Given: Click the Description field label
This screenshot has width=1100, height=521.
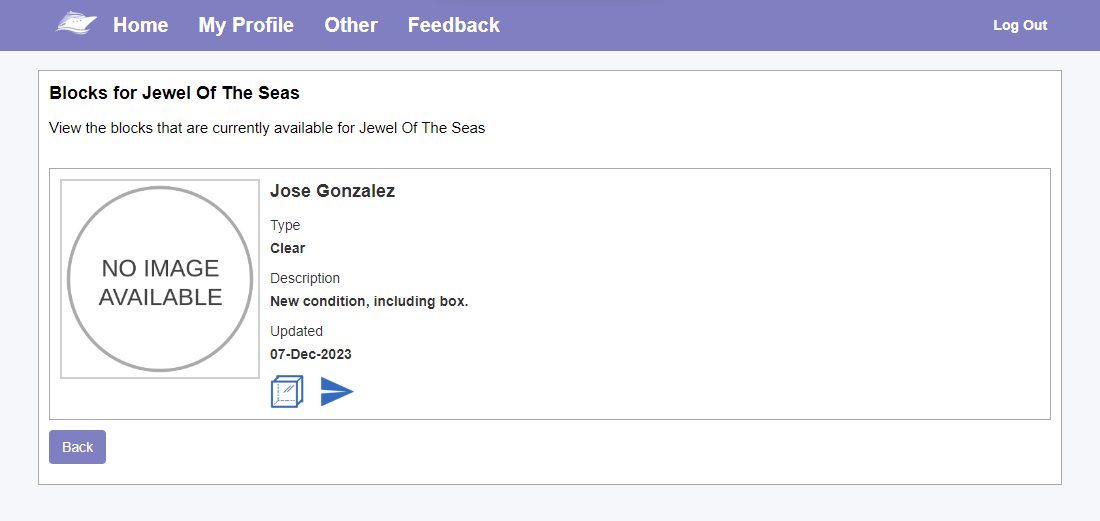Looking at the screenshot, I should (x=305, y=278).
